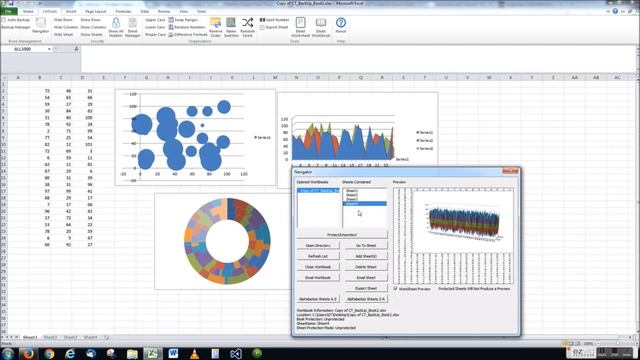The height and width of the screenshot is (360, 640).
Task: Click Alphabetize Sheets A-Z button
Action: point(318,299)
